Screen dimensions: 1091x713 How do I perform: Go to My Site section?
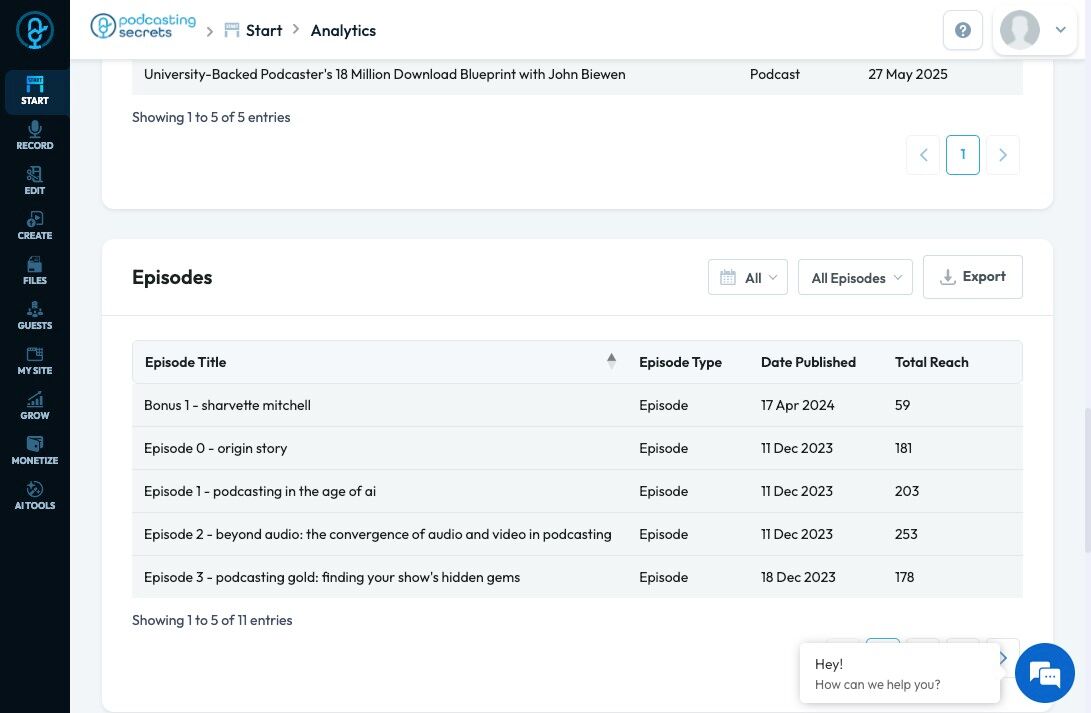coord(35,361)
